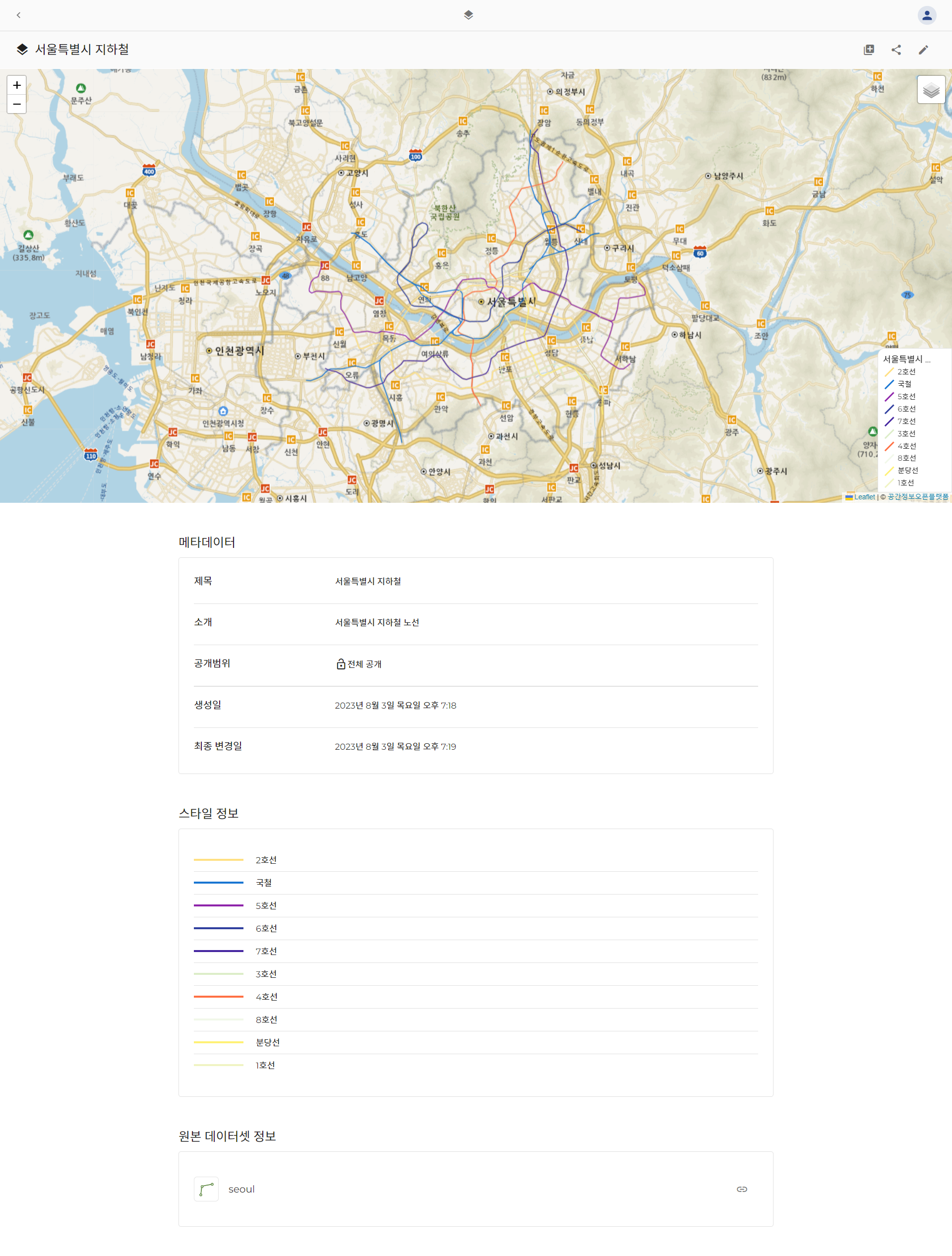Click the layer icon beside page title
952x1256 pixels.
pos(22,50)
